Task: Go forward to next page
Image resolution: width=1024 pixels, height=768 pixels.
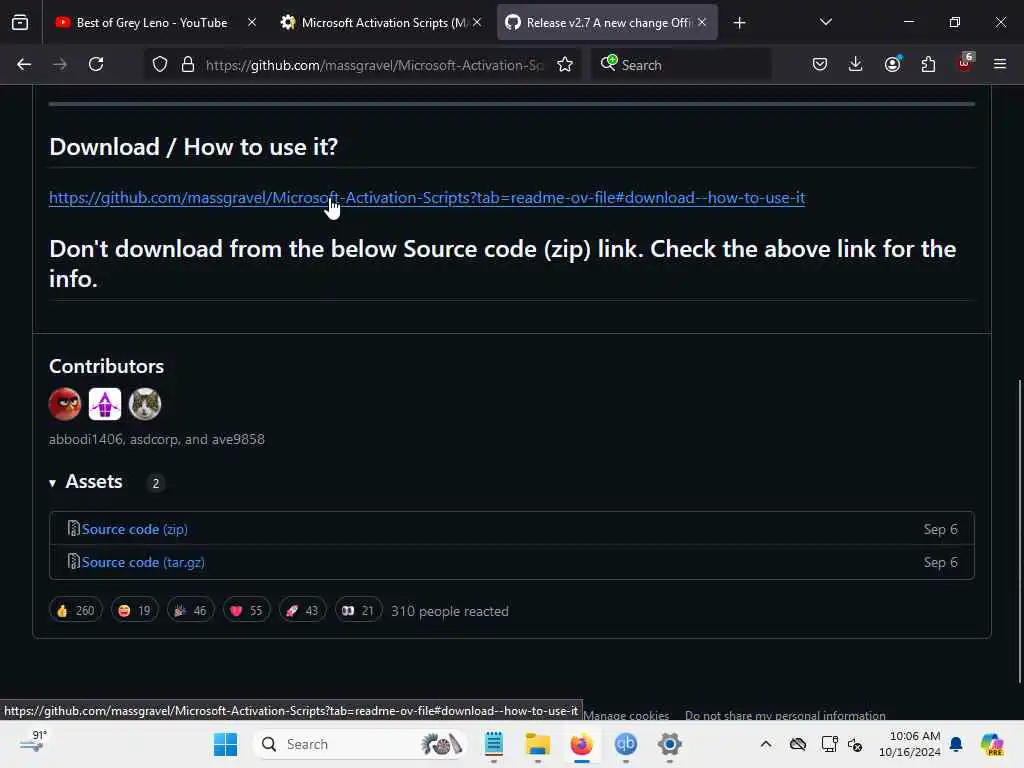Action: tap(59, 65)
